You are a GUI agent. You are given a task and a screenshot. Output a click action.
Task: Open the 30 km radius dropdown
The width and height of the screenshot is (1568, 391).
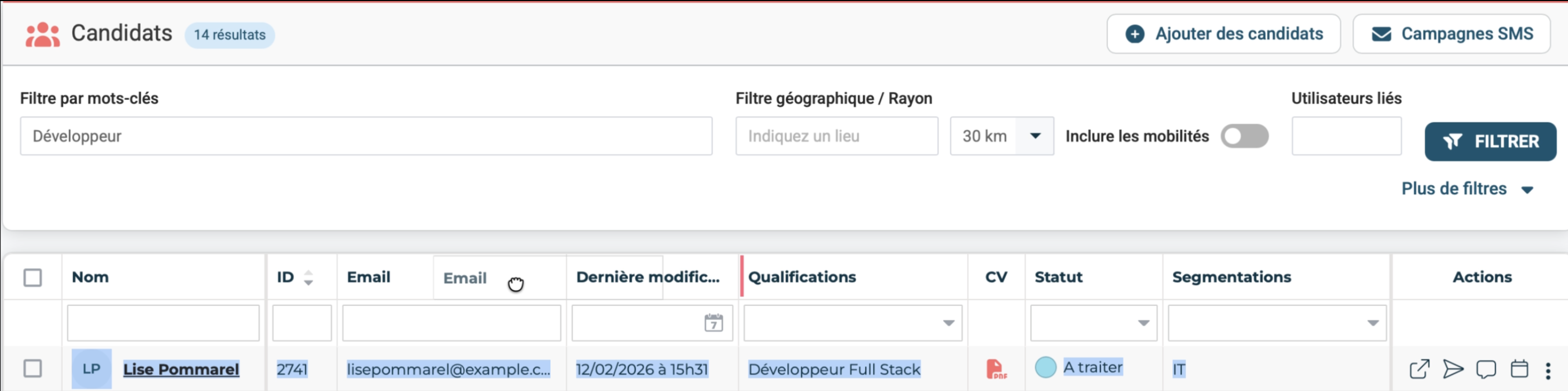[1034, 136]
